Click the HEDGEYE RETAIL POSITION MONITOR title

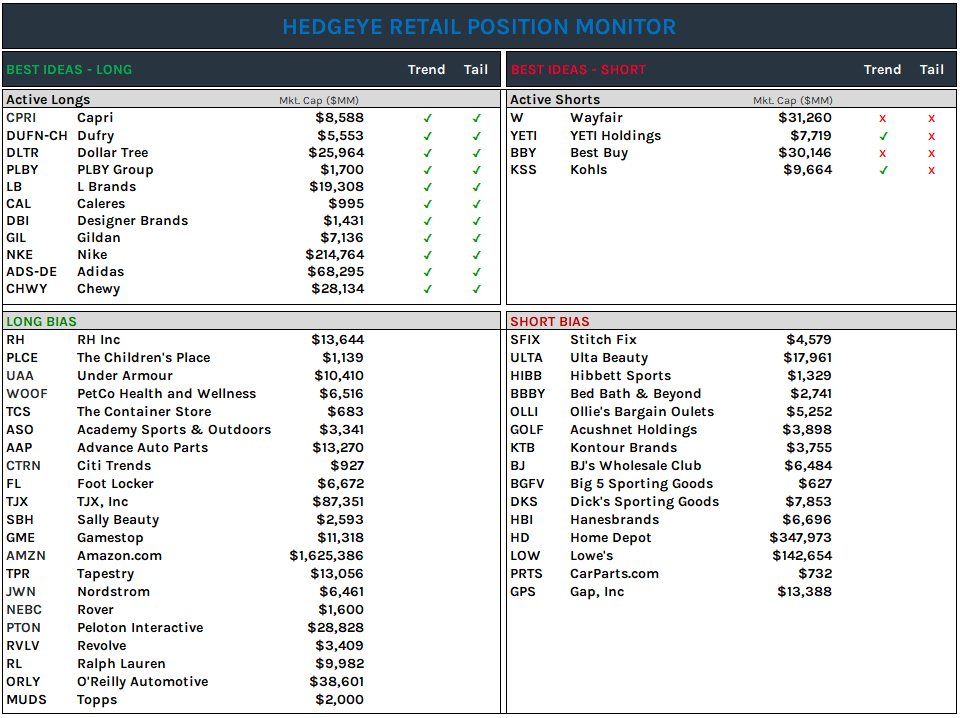(478, 26)
